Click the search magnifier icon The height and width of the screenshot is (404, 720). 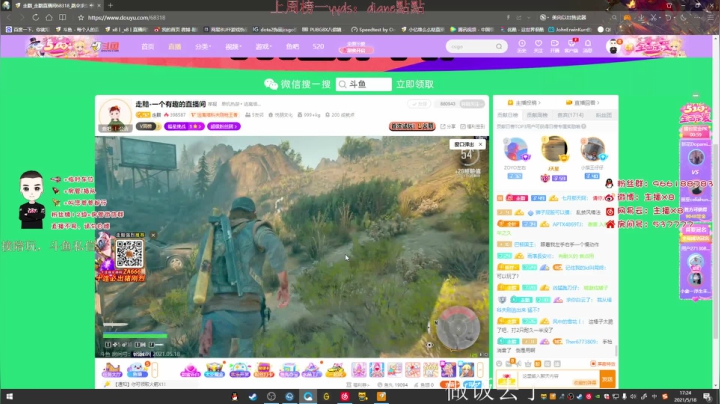click(499, 46)
